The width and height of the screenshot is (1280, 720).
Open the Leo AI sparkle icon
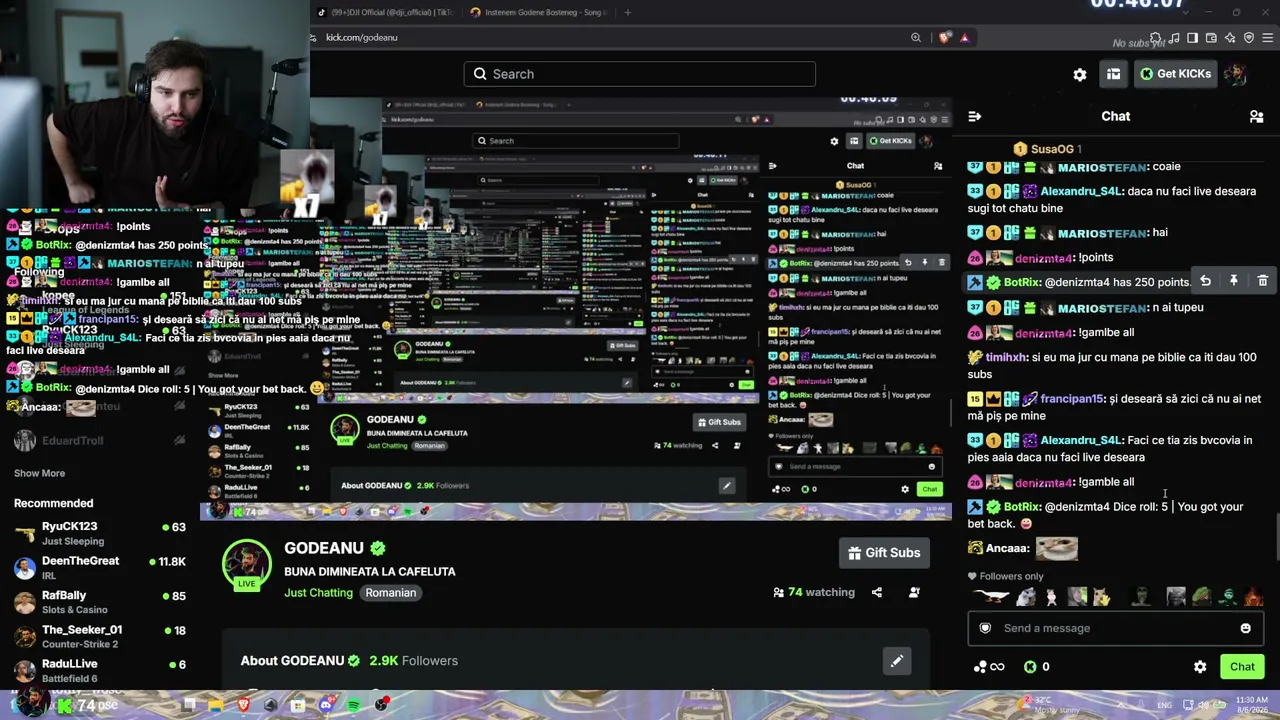(x=1231, y=38)
